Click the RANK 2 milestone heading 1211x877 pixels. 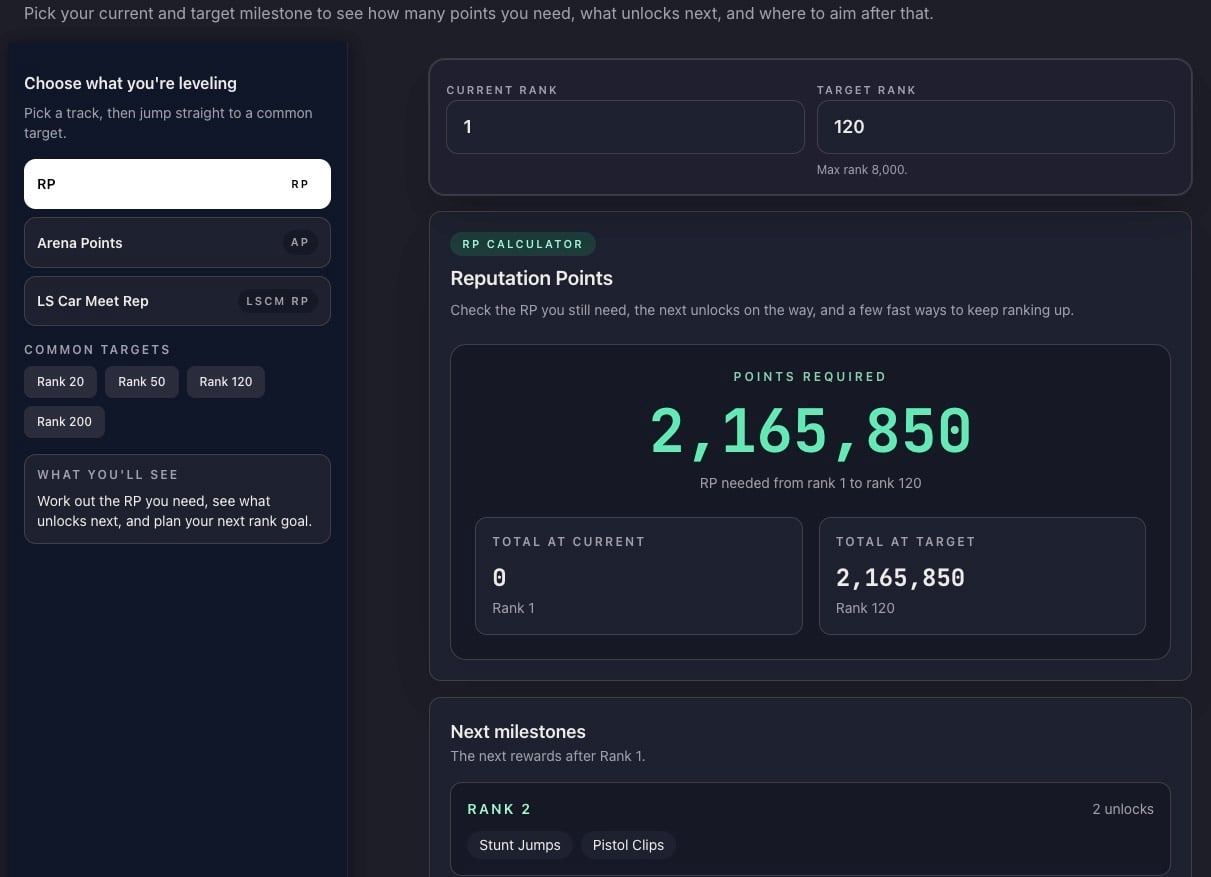pyautogui.click(x=499, y=809)
